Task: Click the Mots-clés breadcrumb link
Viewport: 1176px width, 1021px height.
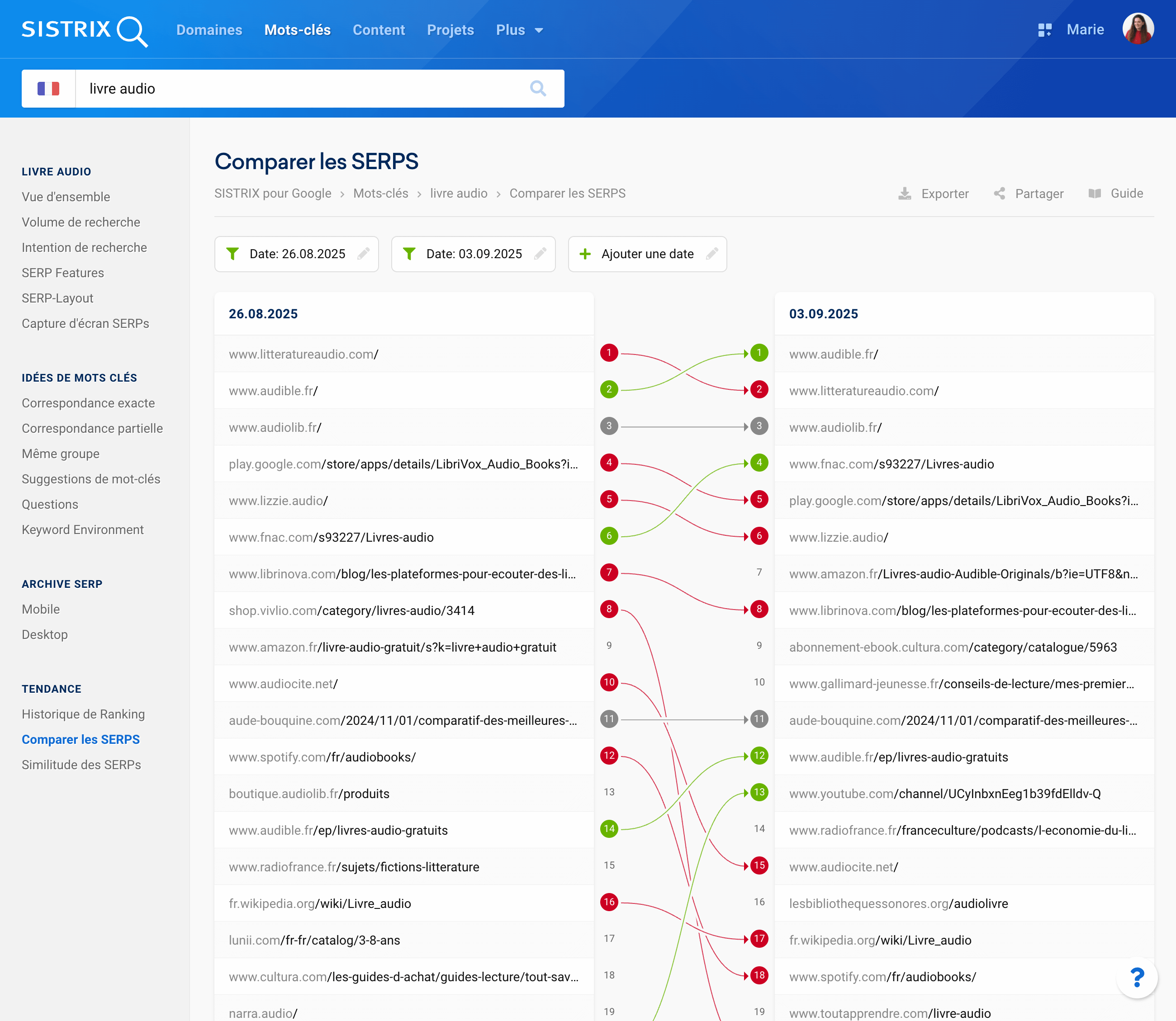Action: tap(380, 194)
